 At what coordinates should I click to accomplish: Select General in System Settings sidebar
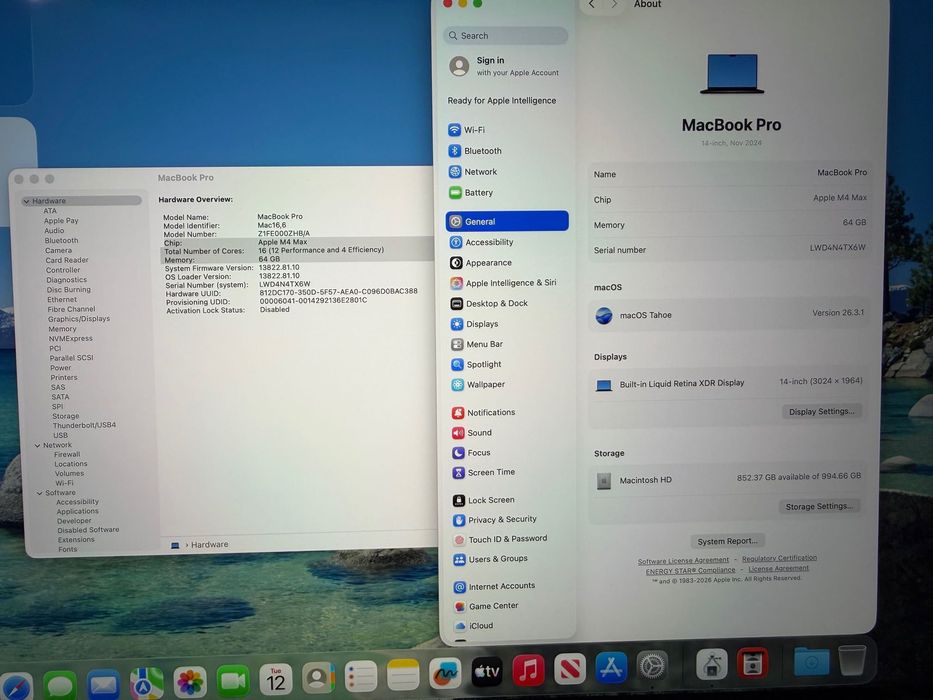[507, 221]
